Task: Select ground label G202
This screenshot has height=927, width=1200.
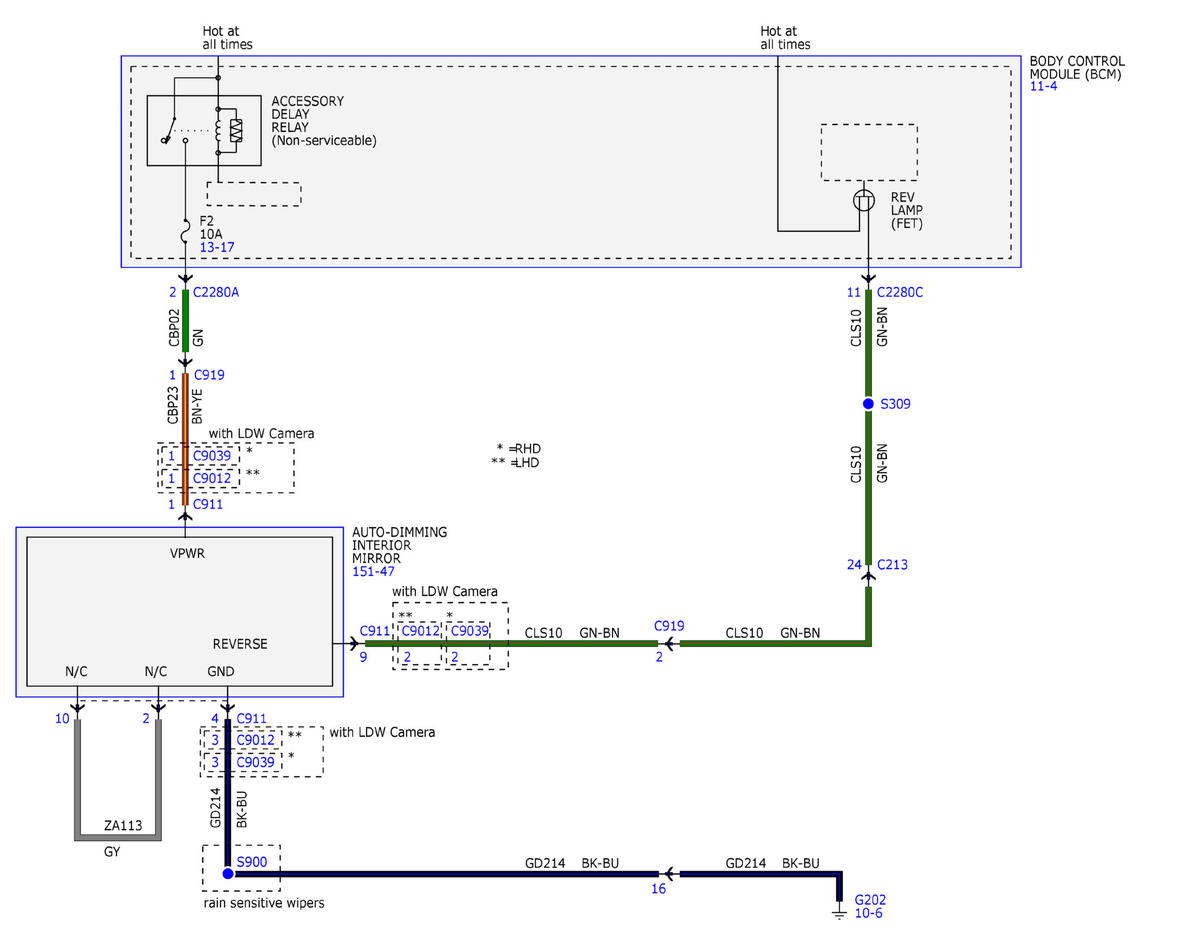Action: click(x=869, y=899)
